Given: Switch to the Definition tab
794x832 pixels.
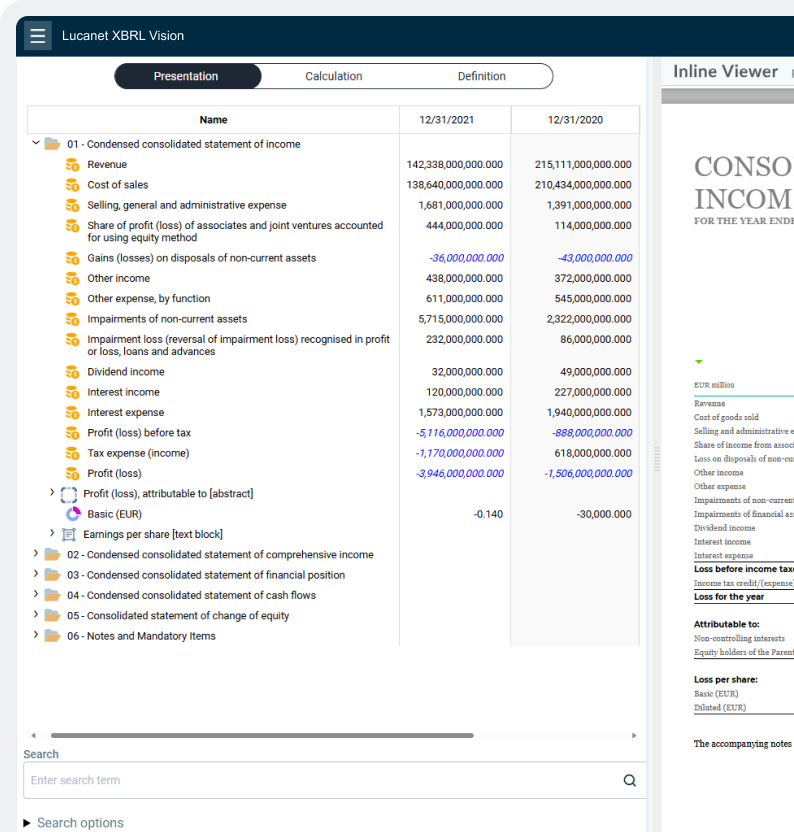Looking at the screenshot, I should coord(481,76).
